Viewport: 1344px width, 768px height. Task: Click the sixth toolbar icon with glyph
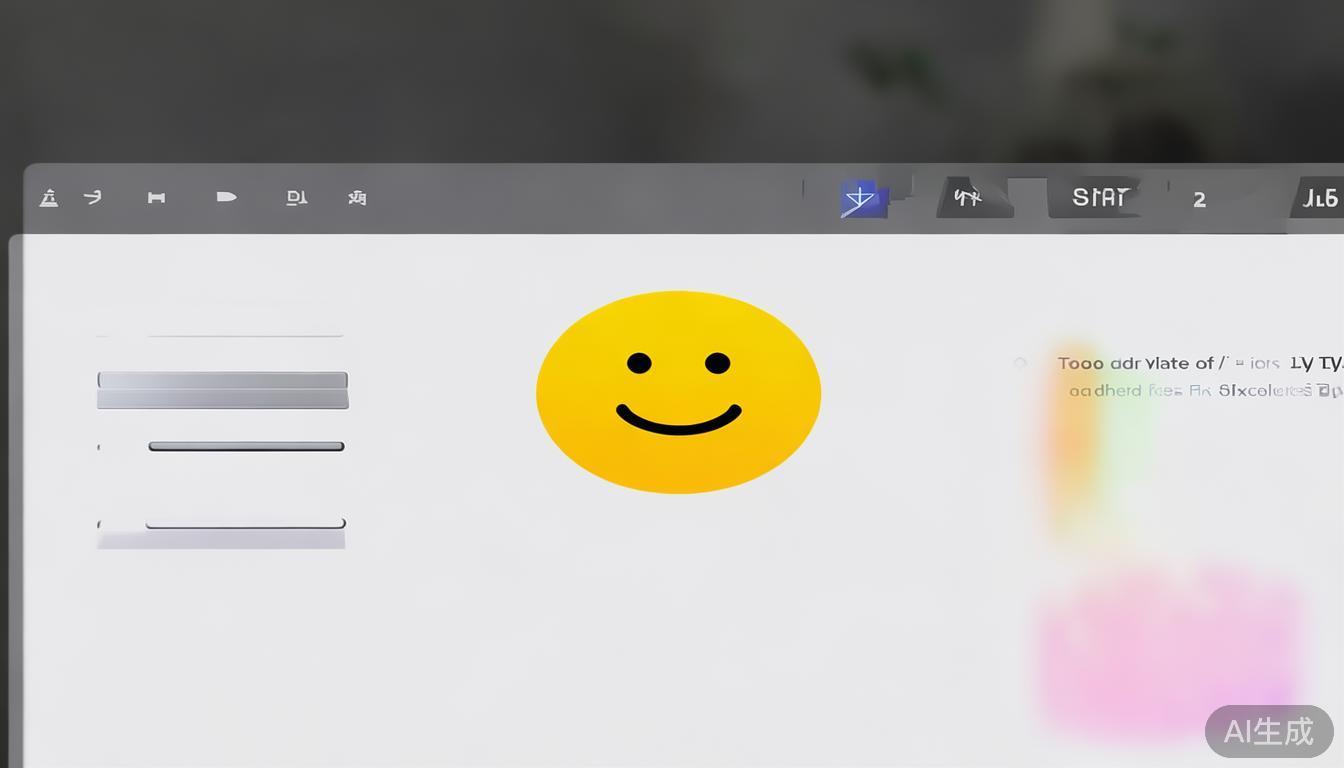357,198
